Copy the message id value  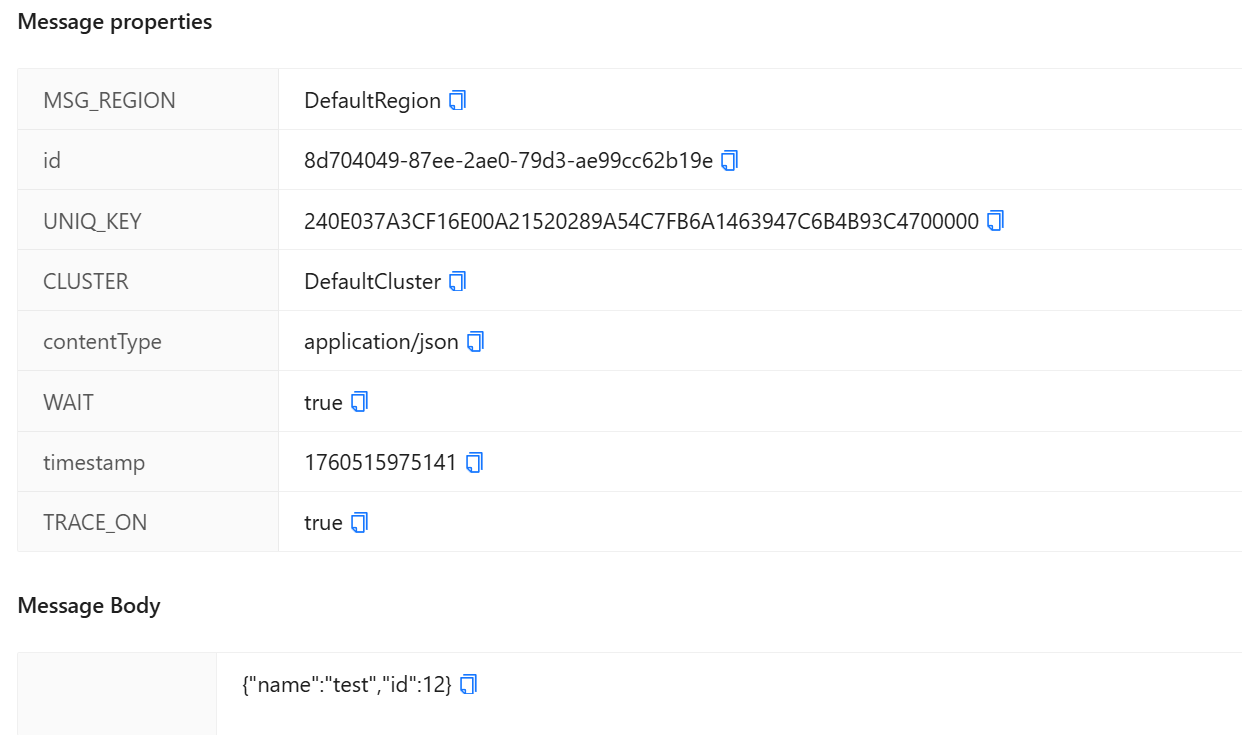tap(730, 160)
